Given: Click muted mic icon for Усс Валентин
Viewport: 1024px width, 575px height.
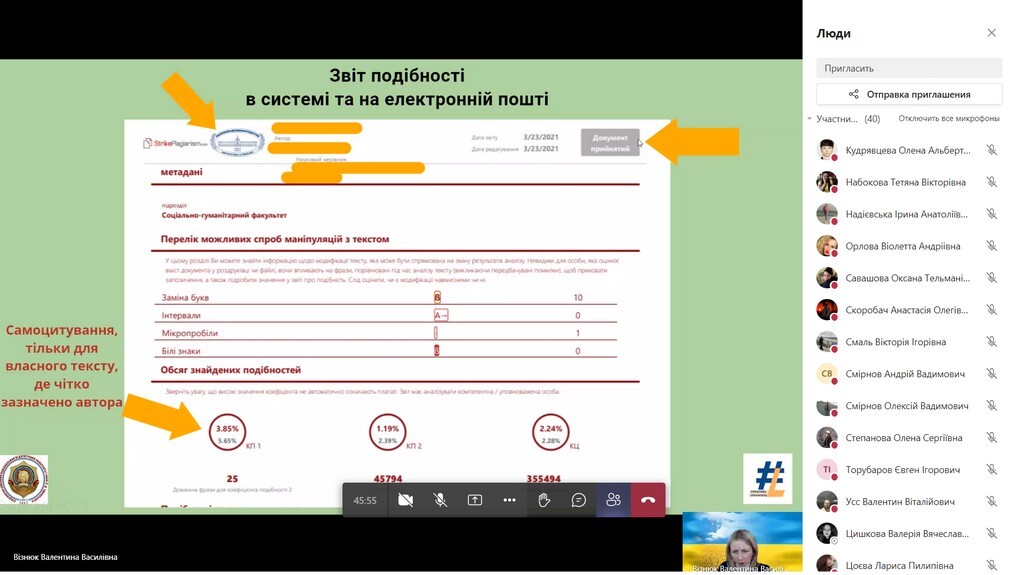Looking at the screenshot, I should pos(991,502).
